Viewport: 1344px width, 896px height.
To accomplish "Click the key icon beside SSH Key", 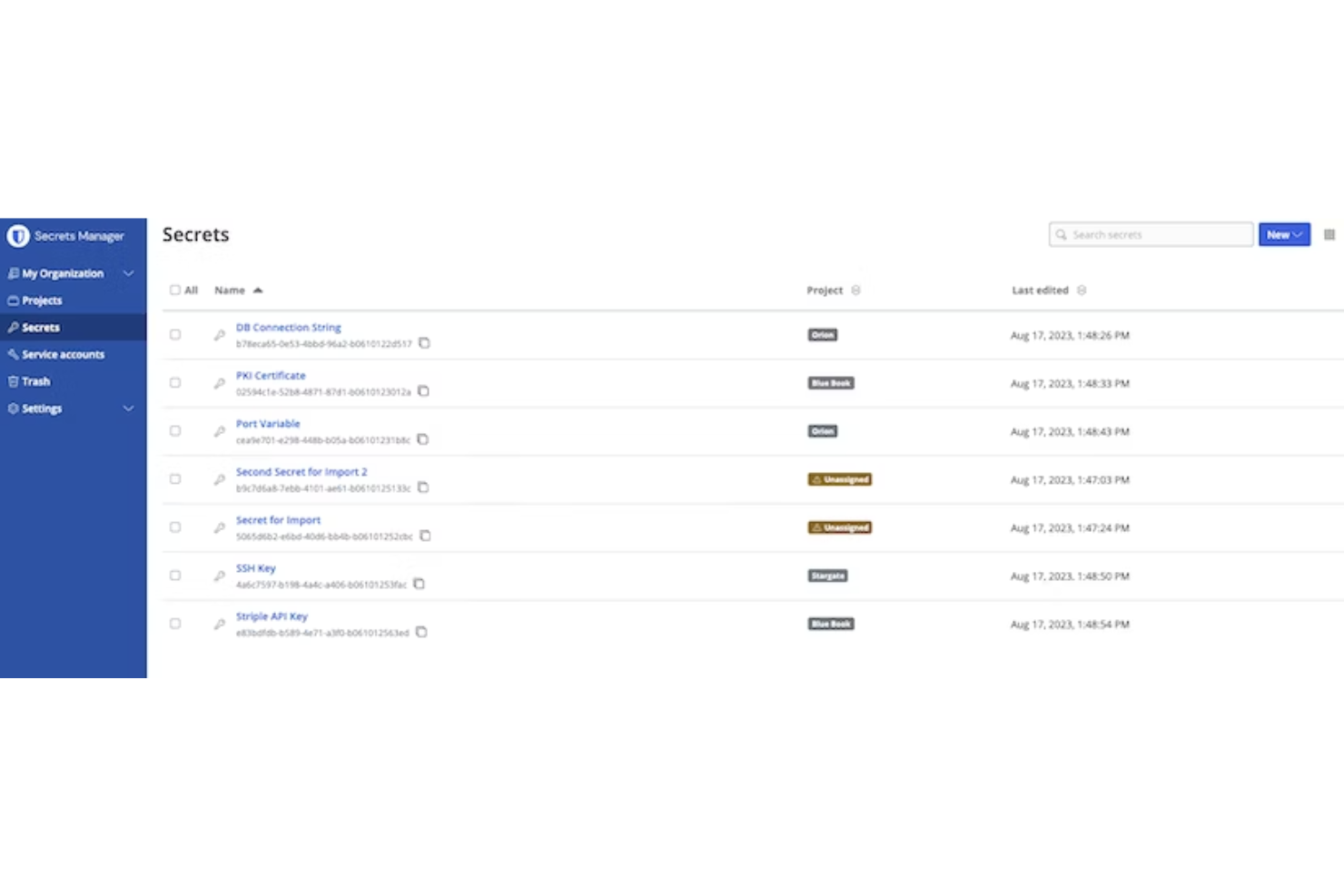I will (x=220, y=576).
